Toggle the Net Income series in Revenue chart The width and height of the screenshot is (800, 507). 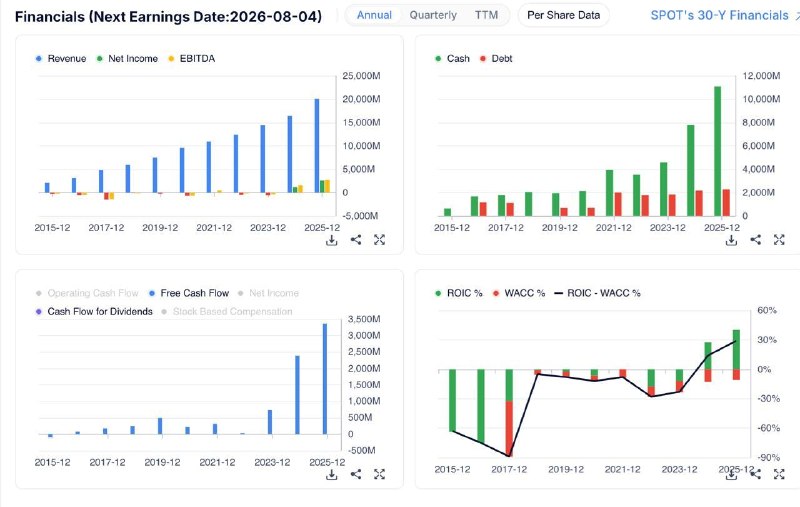(127, 59)
